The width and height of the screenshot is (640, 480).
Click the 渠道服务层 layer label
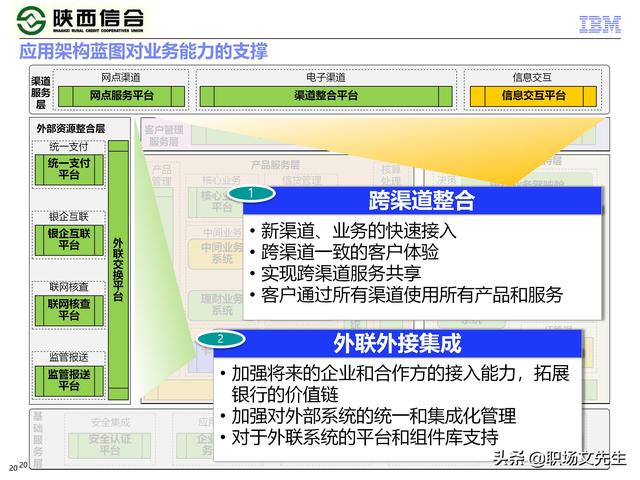click(41, 93)
